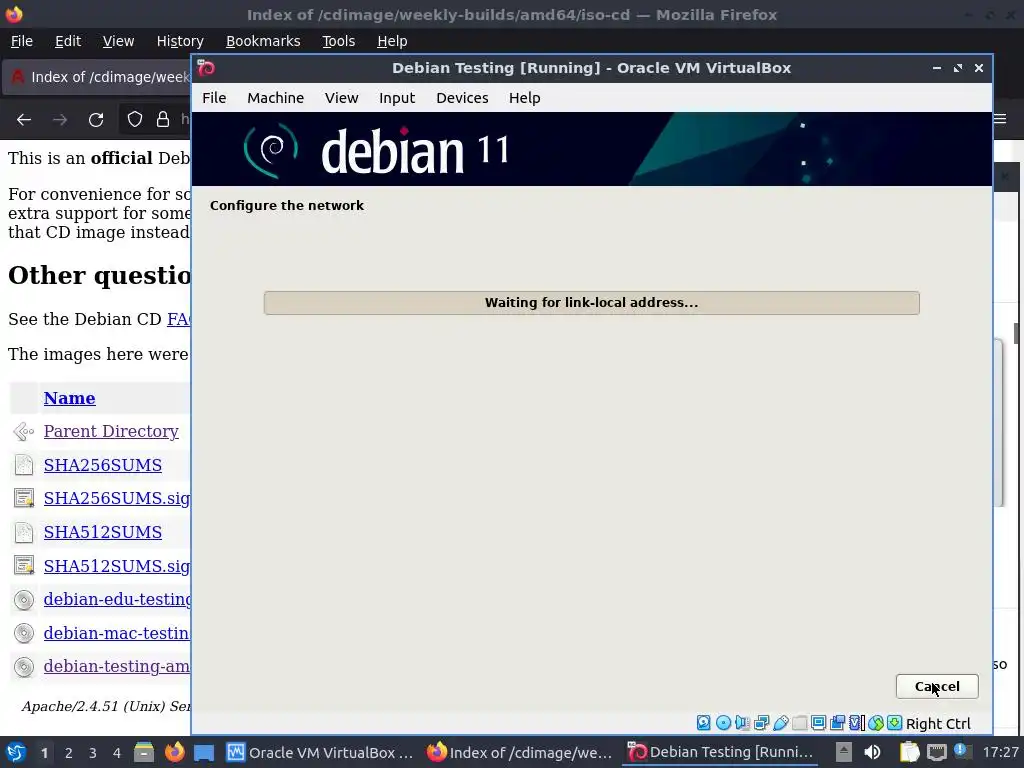Click the network monitor icon in system tray
Screen dimensions: 1024x768
click(936, 752)
